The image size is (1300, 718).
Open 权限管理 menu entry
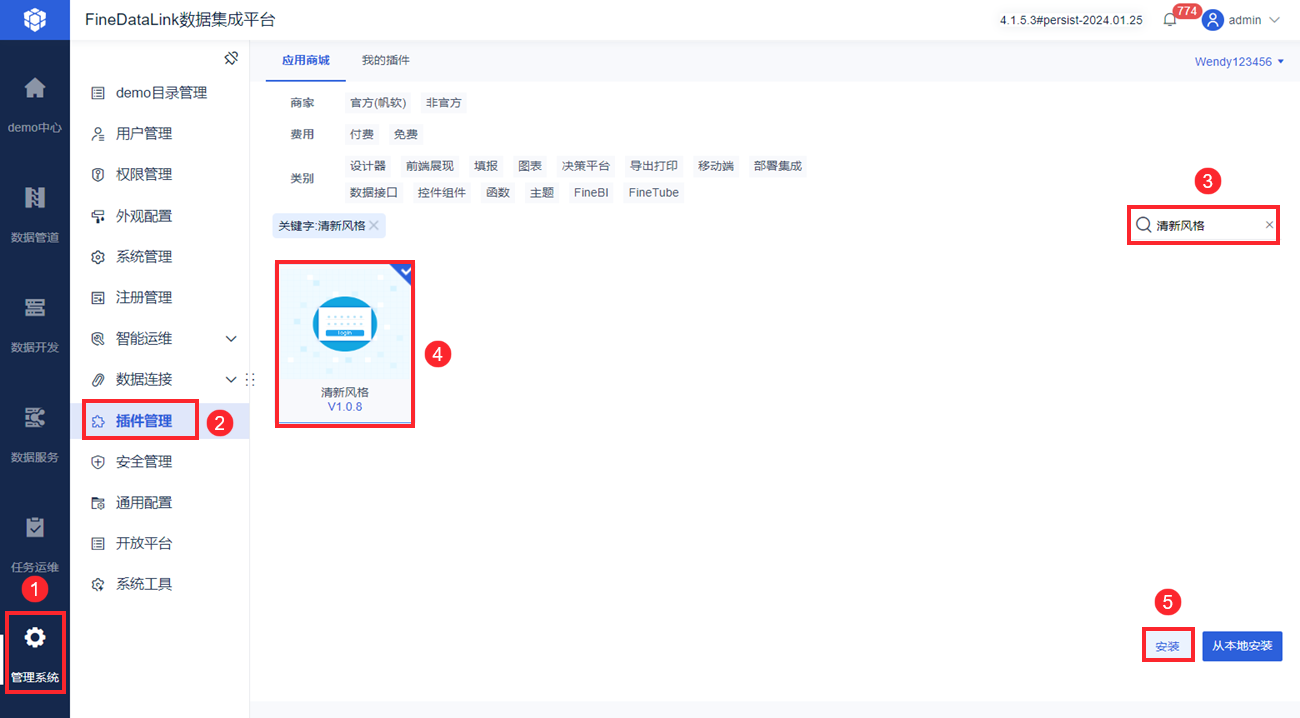click(144, 175)
